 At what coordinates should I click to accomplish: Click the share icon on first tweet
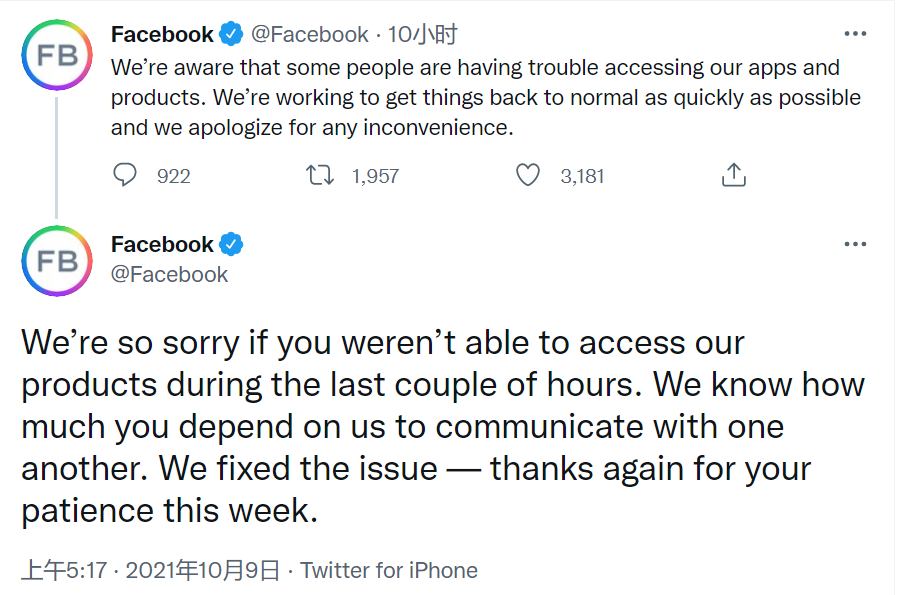(734, 175)
